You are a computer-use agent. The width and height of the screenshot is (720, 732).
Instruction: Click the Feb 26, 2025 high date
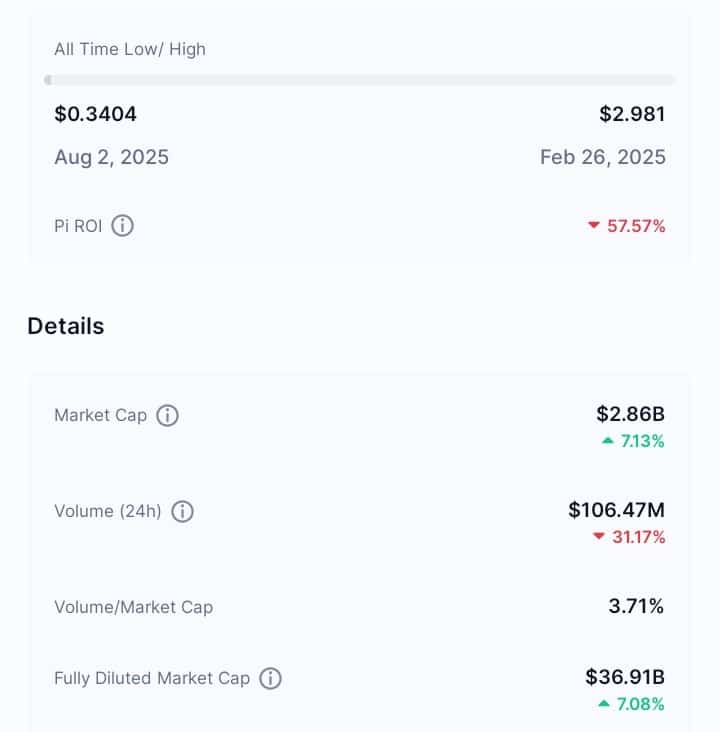[x=603, y=157]
